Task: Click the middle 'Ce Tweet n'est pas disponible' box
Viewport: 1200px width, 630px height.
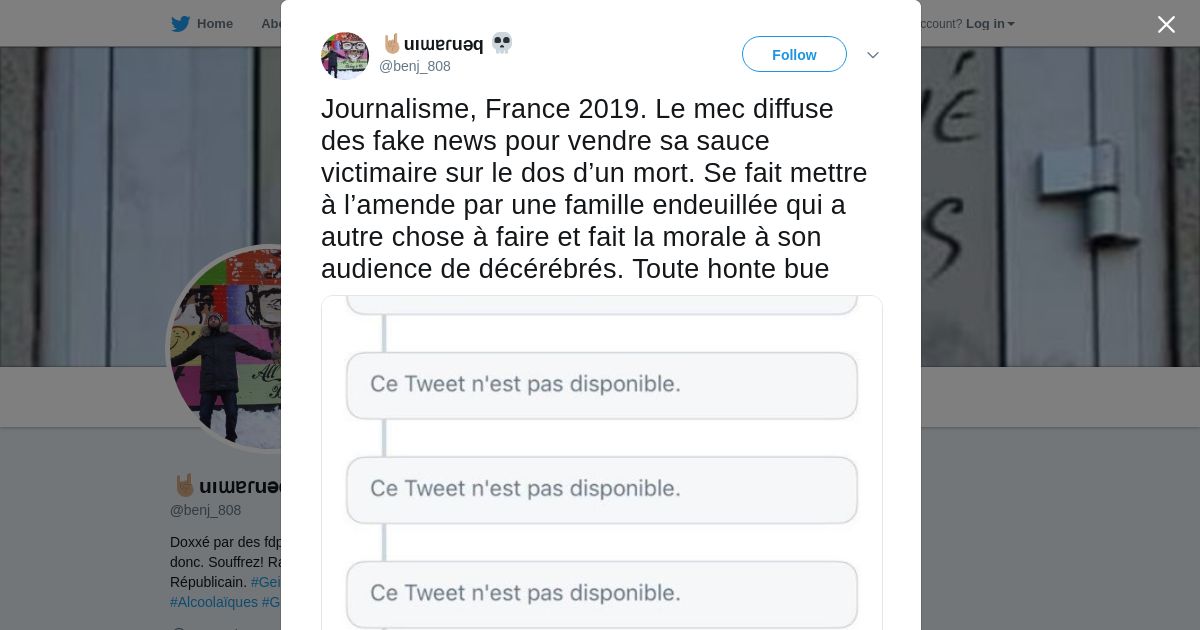Action: point(601,489)
